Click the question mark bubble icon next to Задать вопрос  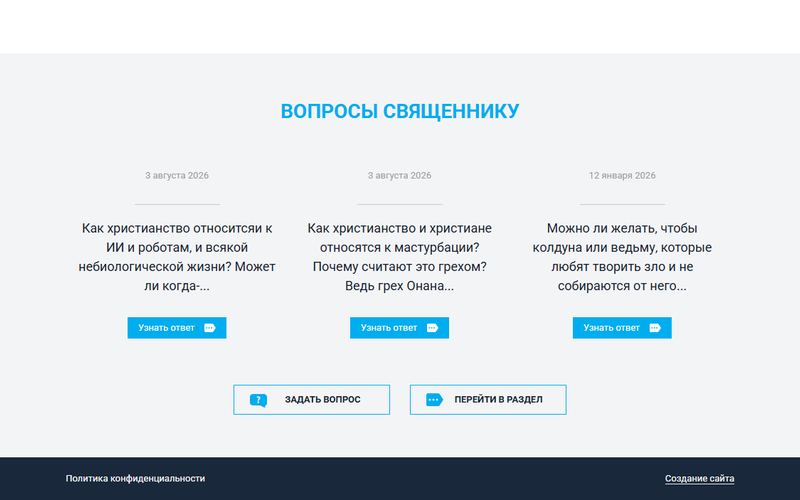259,401
